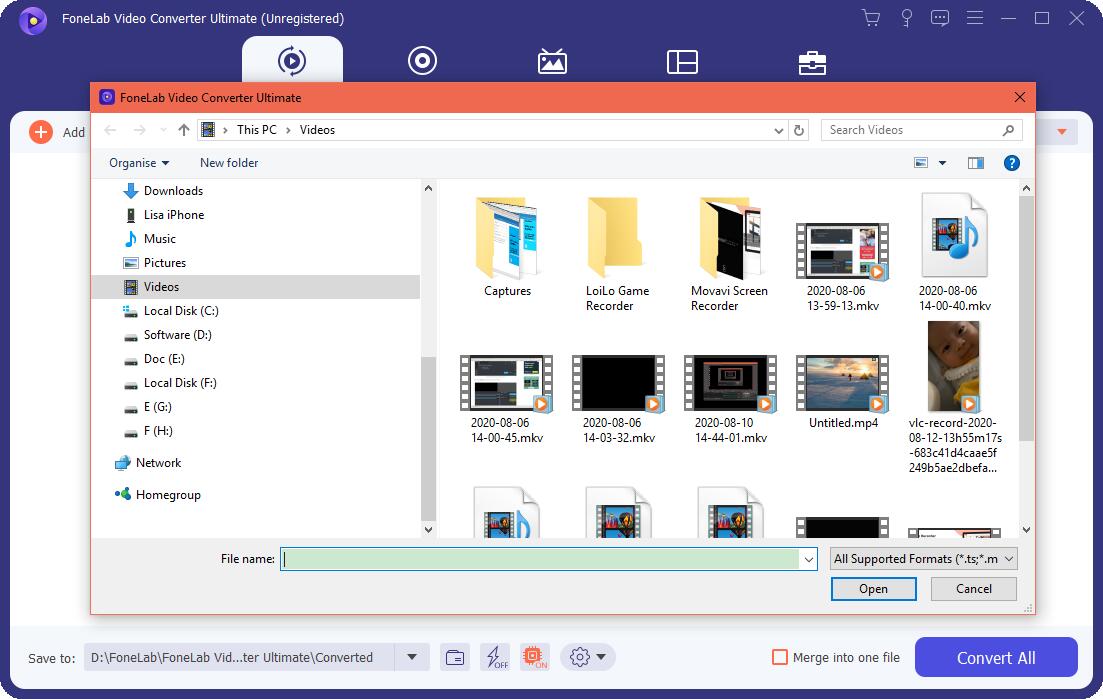Toggle the GPU hardware acceleration ON icon

point(535,658)
